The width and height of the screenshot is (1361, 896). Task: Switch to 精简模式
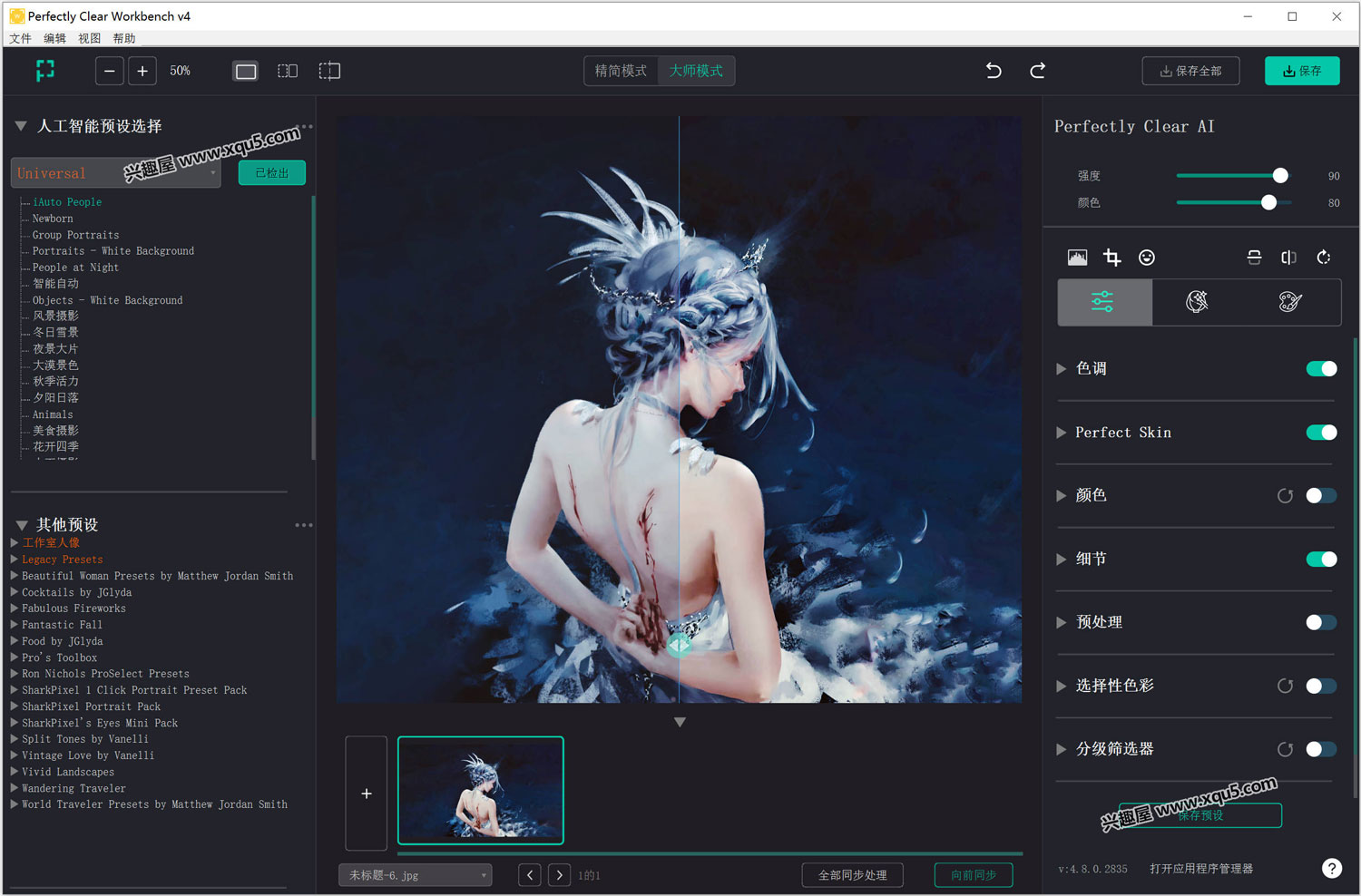coord(622,71)
